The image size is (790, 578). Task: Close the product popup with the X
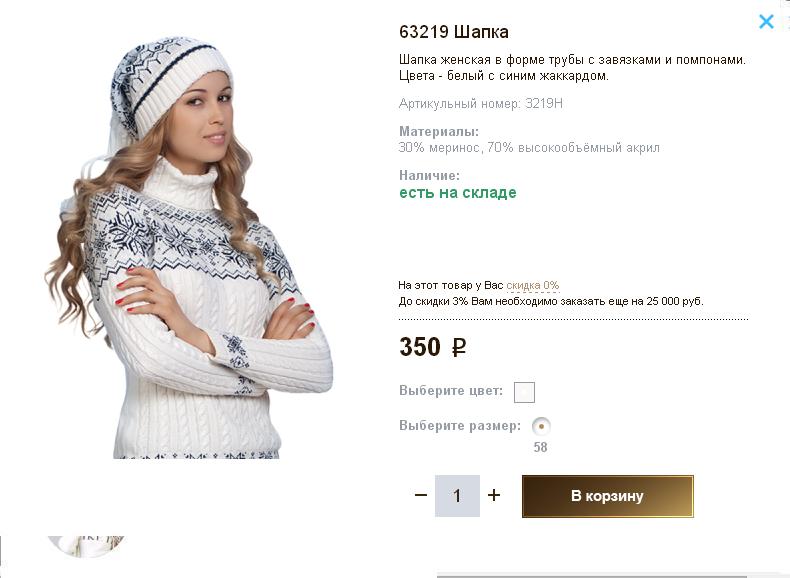tap(766, 21)
